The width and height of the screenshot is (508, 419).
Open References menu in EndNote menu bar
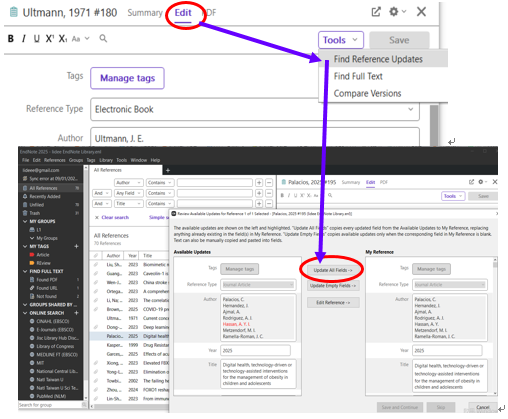55,160
